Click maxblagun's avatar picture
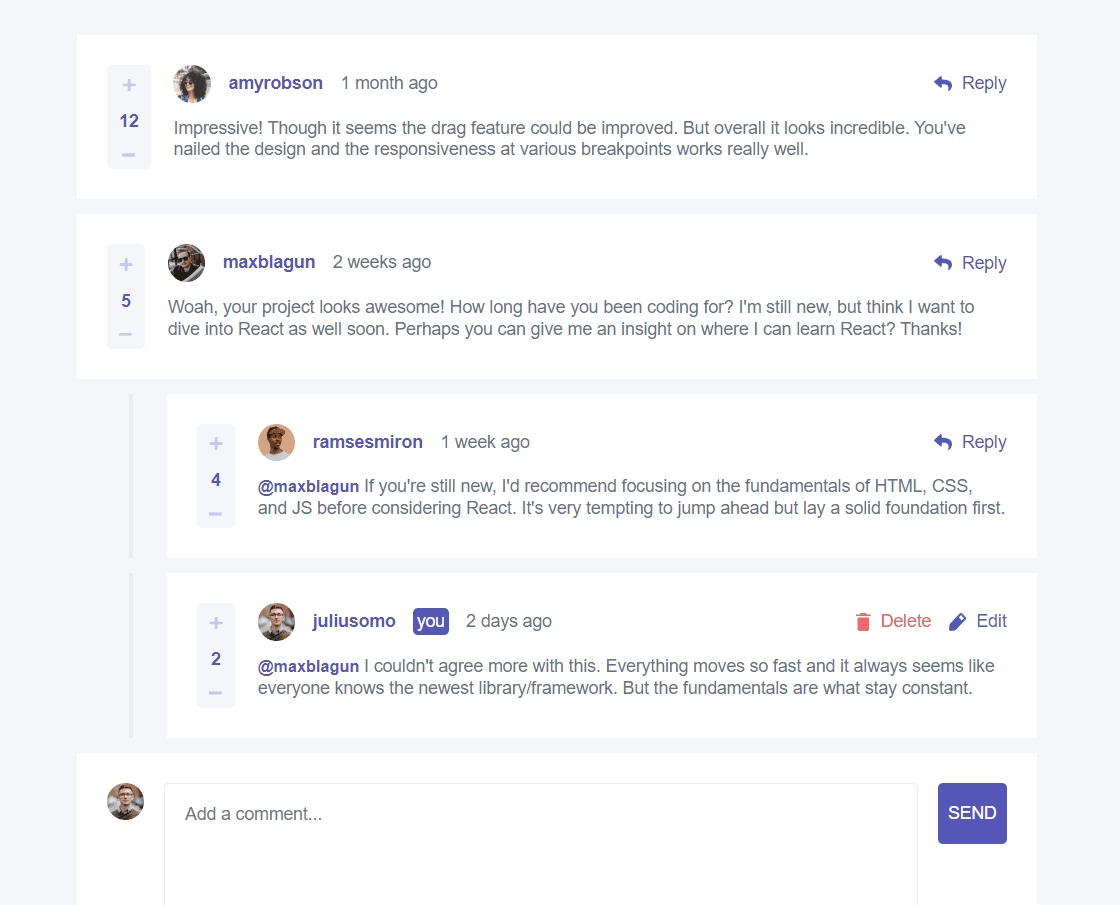The image size is (1120, 905). (x=186, y=263)
